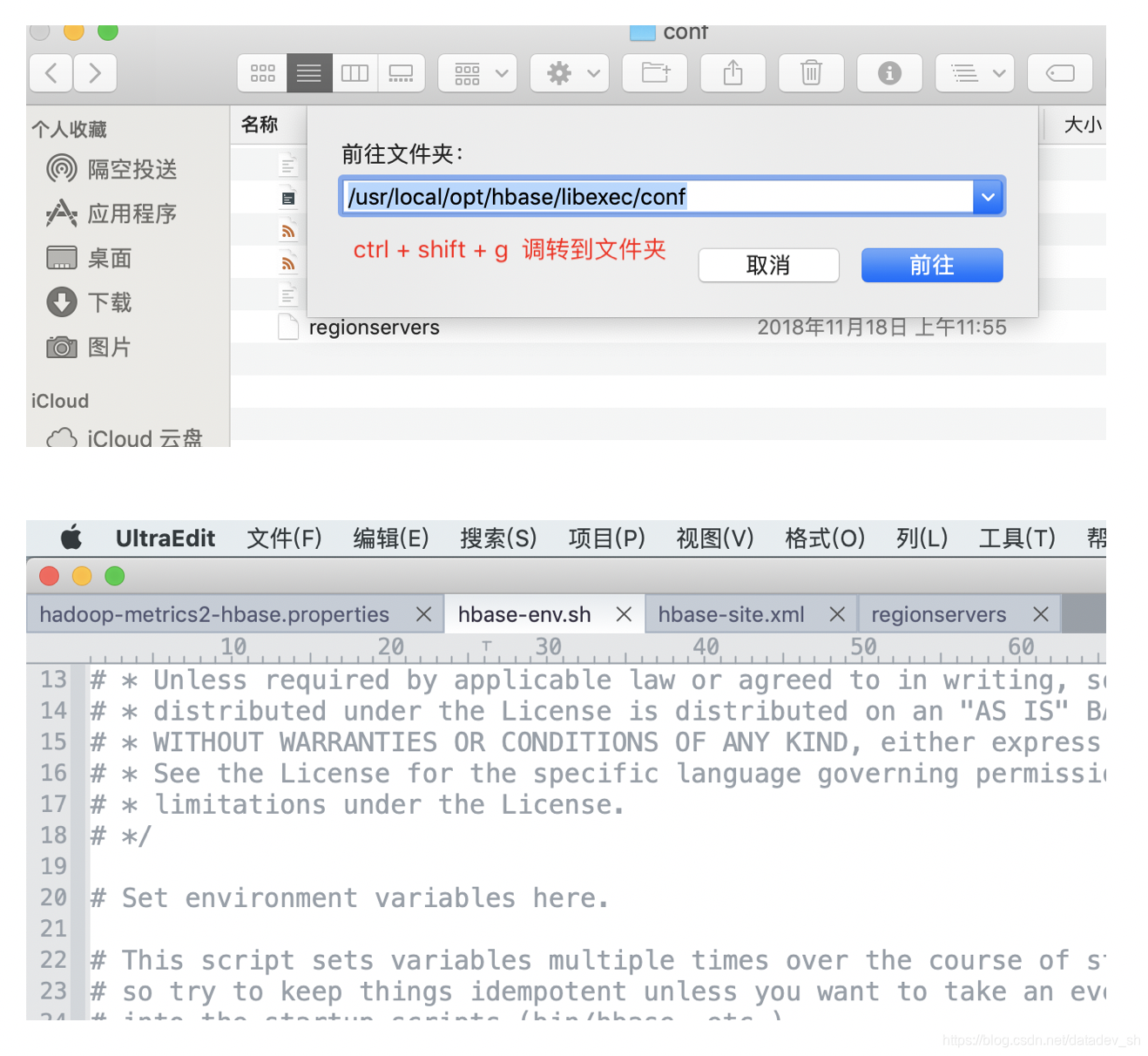This screenshot has height=1056, width=1148.
Task: Click the Get Info icon in Finder toolbar
Action: coord(889,73)
